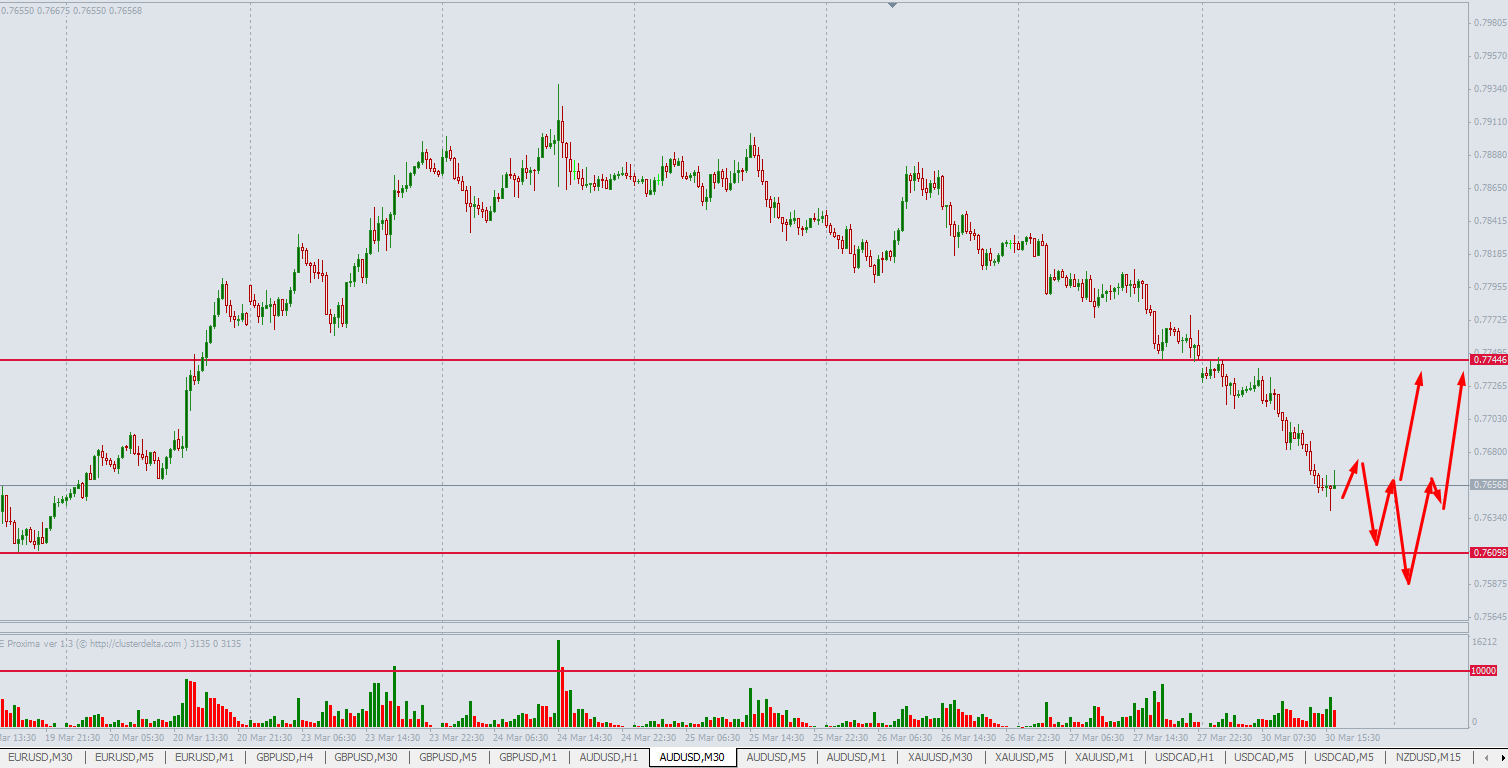Click the 23 Mar 06:30 time label

pos(330,738)
